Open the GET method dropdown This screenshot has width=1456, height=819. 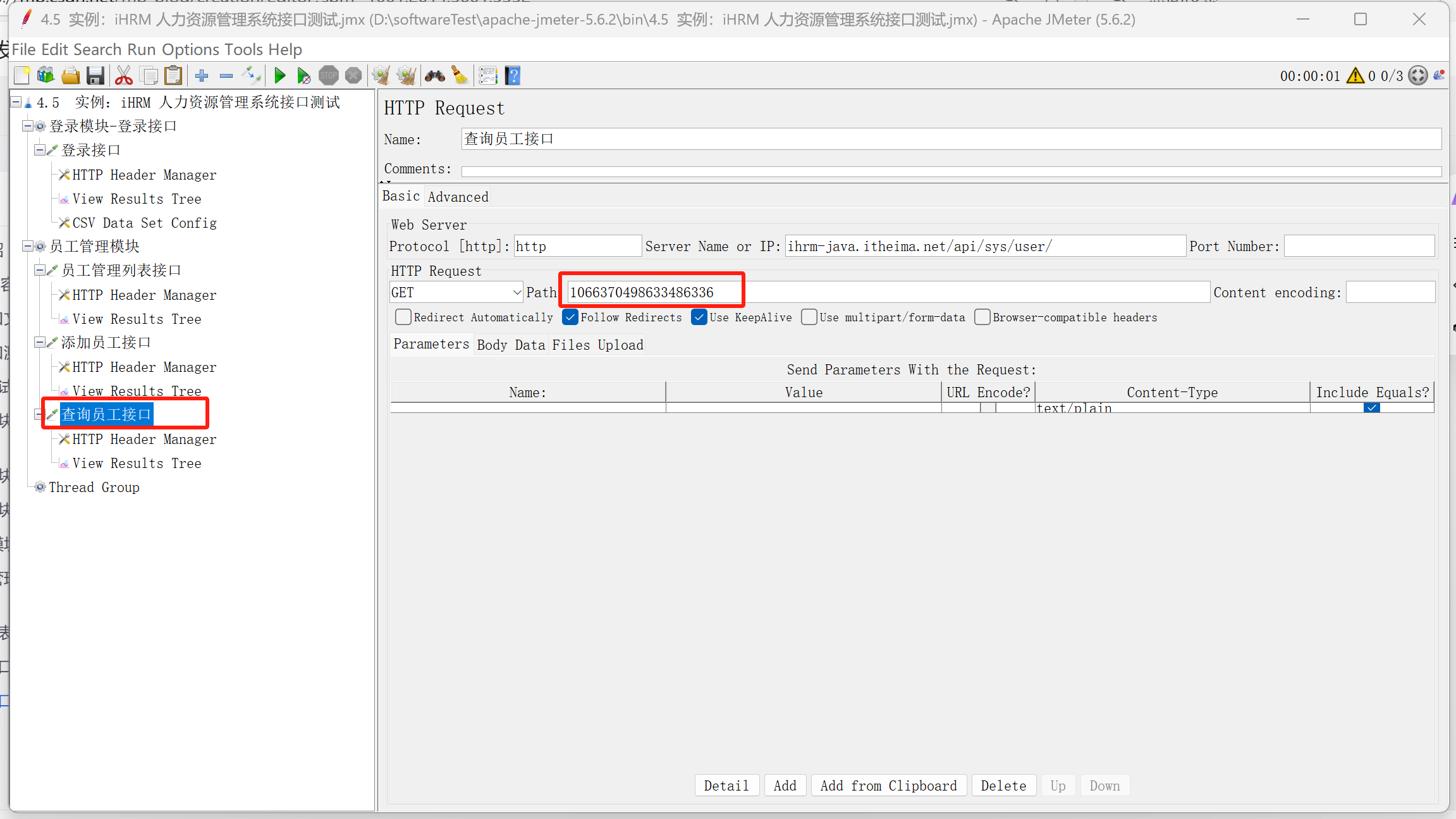(x=517, y=292)
